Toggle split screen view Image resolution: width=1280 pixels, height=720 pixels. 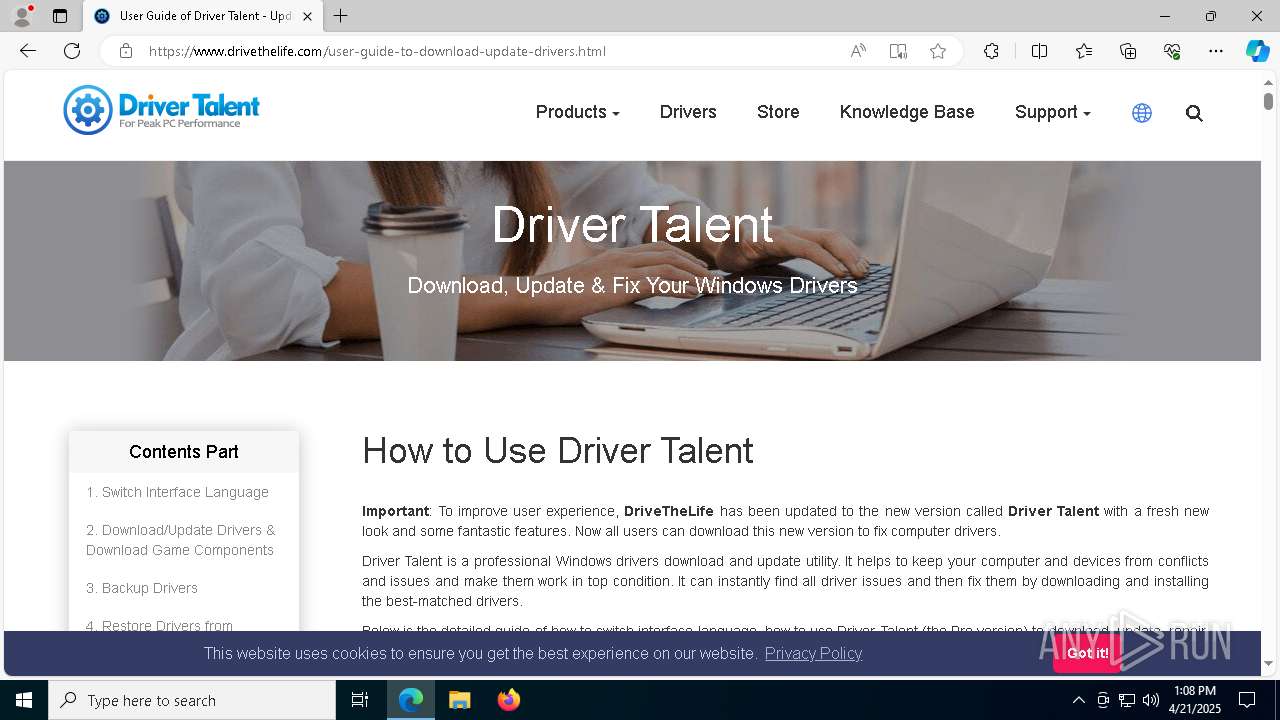1039,51
